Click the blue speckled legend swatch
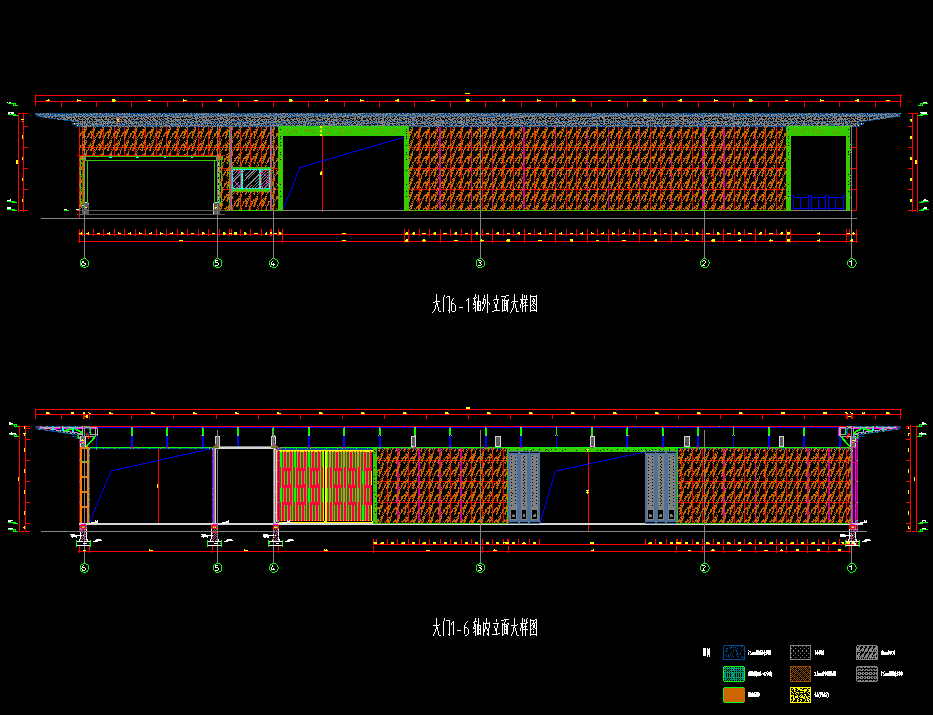 pyautogui.click(x=735, y=652)
